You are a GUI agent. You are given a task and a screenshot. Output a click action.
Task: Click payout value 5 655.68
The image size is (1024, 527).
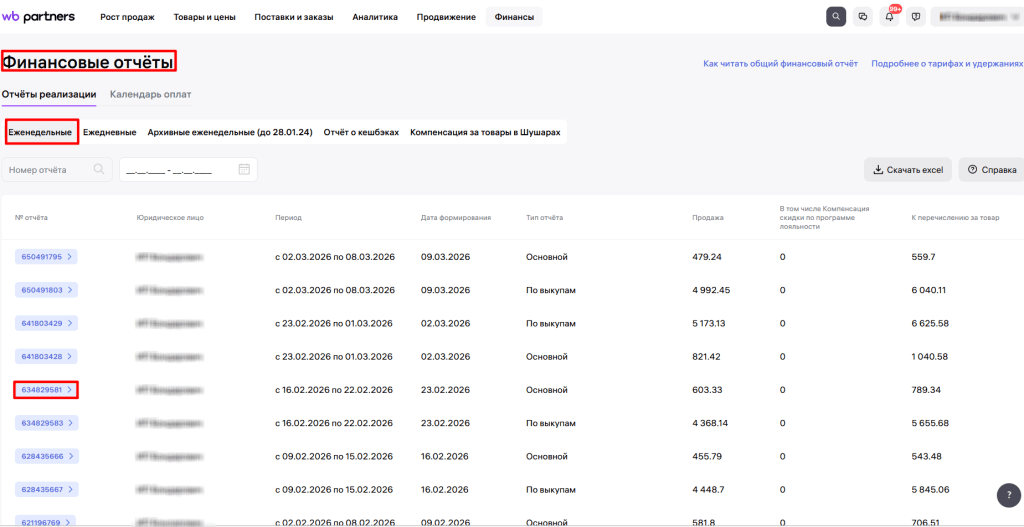click(930, 423)
